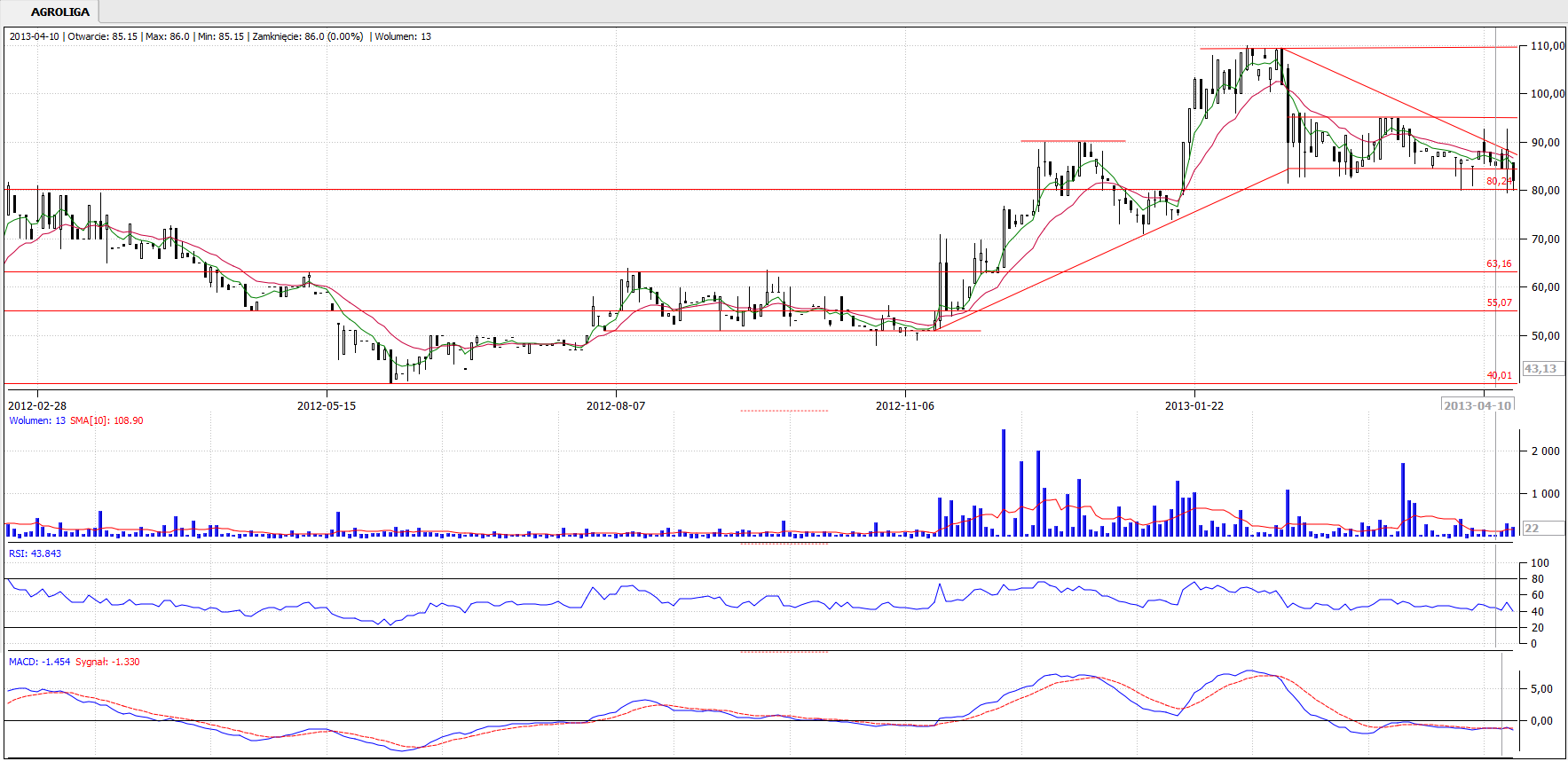Image resolution: width=1568 pixels, height=761 pixels.
Task: Grab the divider handle between price and volume panels
Action: 784,411
